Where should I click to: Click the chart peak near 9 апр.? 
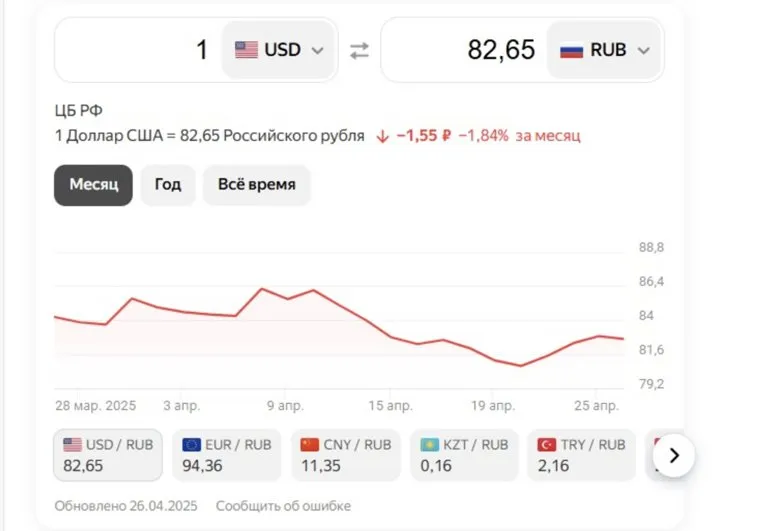click(x=262, y=289)
